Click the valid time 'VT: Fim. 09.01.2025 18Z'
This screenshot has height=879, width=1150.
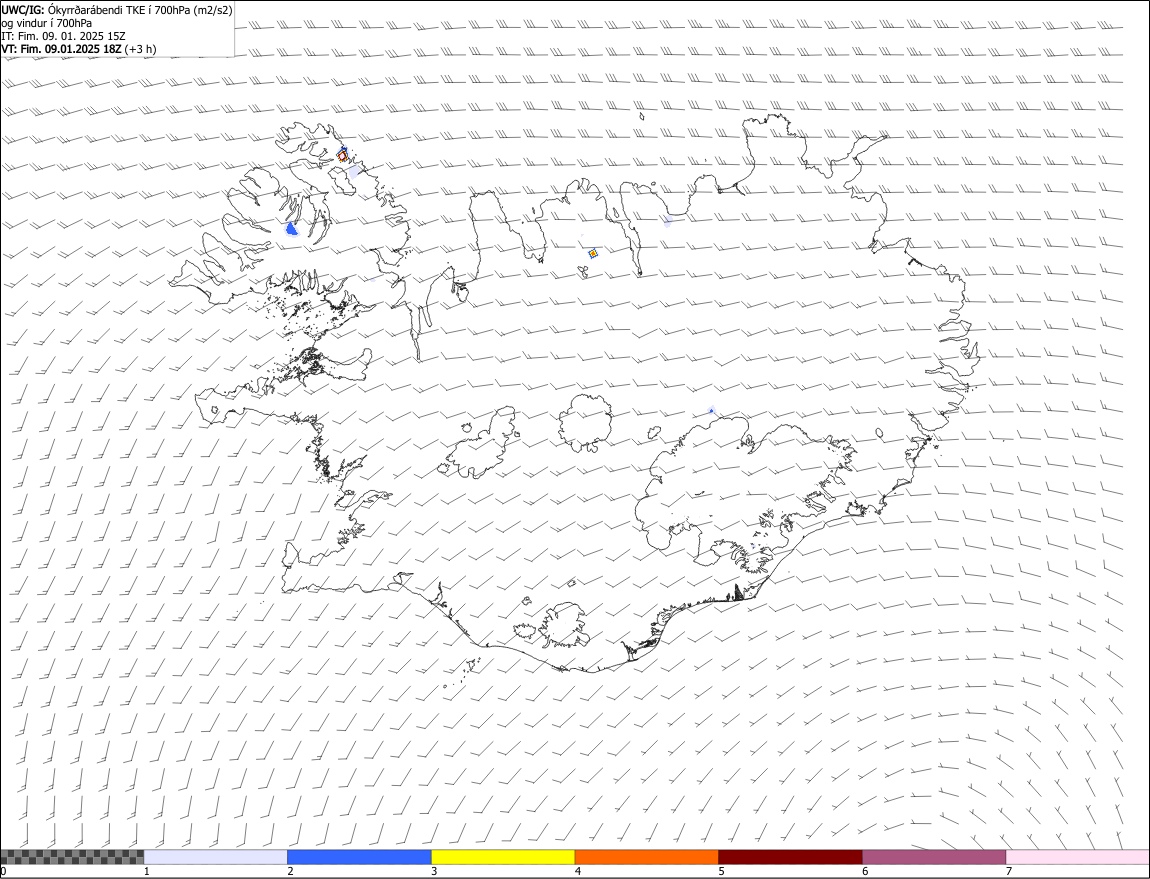(62, 49)
